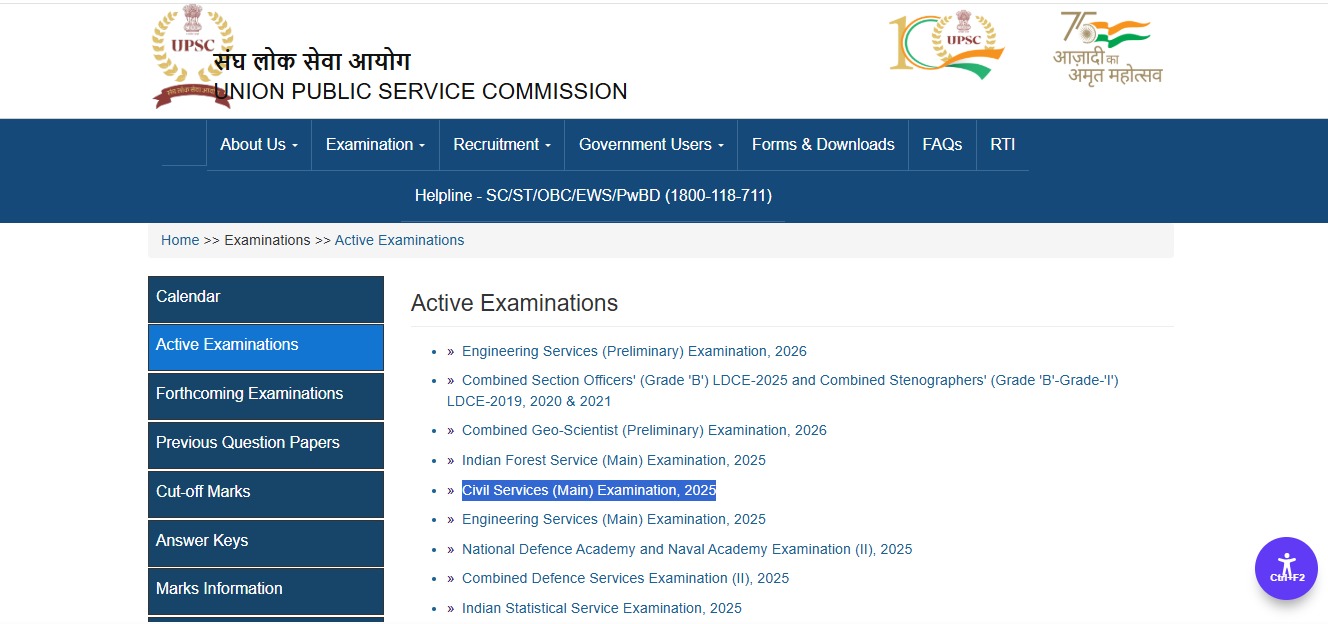Switch to the Forms & Downloads section
Image resolution: width=1328 pixels, height=624 pixels.
(822, 144)
